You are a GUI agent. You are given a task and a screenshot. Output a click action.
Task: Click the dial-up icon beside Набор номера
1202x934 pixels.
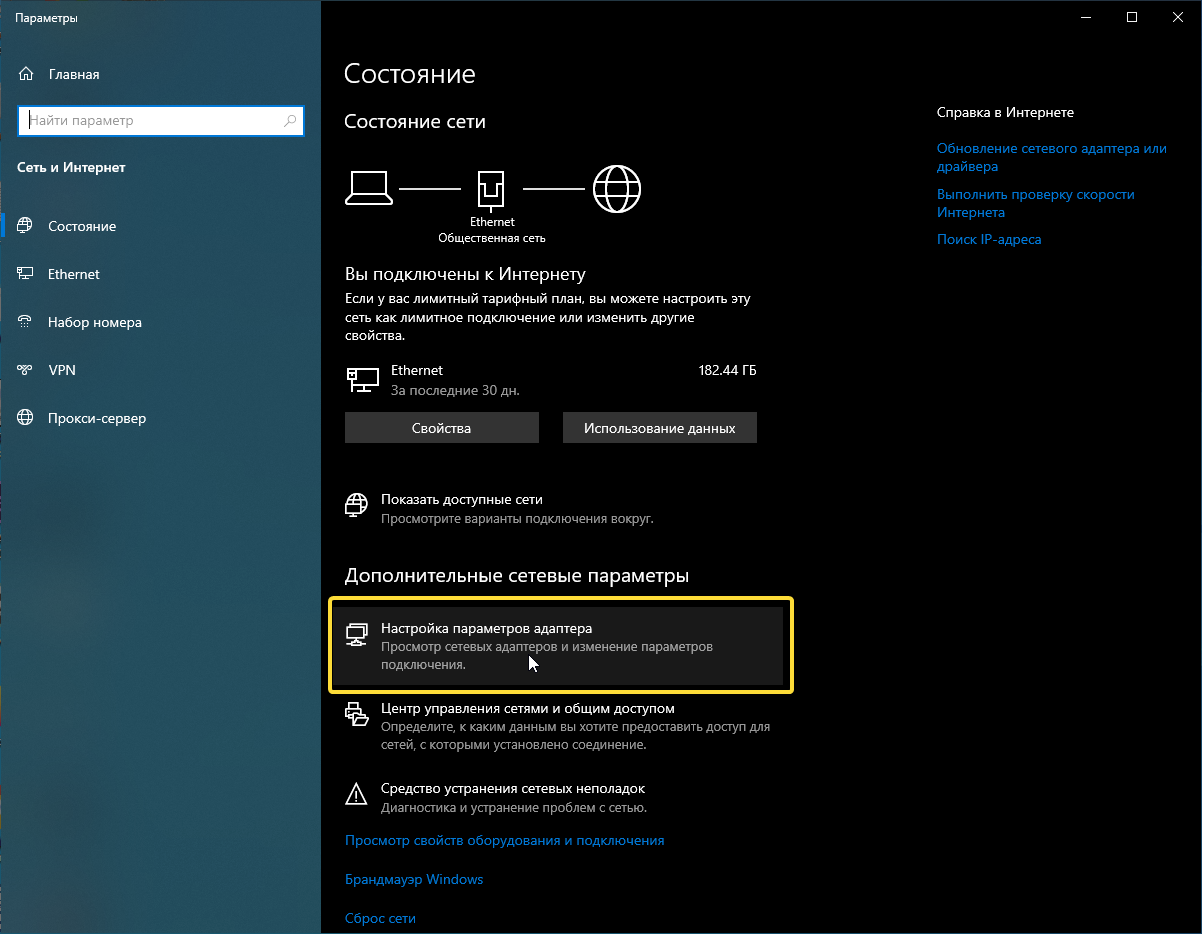(x=26, y=322)
